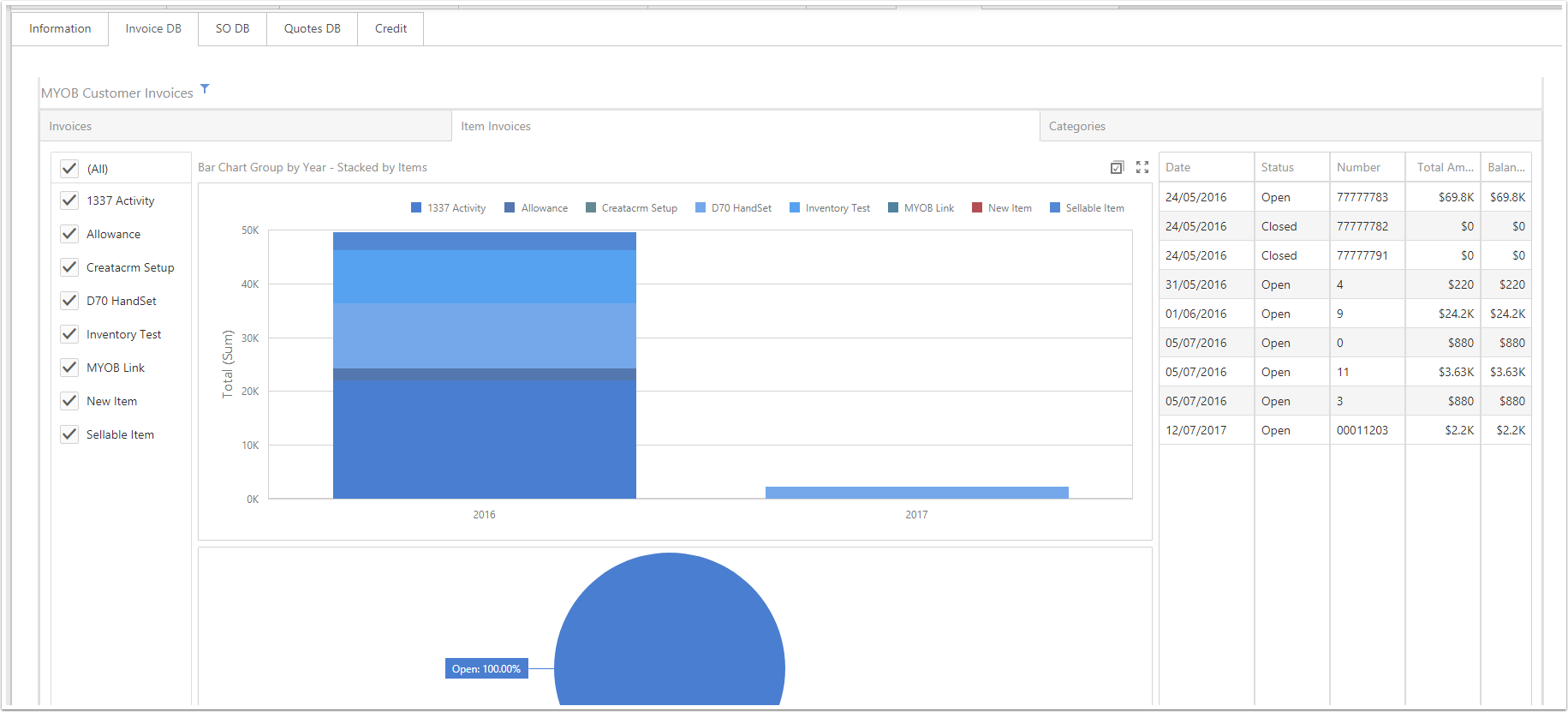The height and width of the screenshot is (712, 1568).
Task: Click the Inventory Test legend swatch
Action: click(x=795, y=207)
